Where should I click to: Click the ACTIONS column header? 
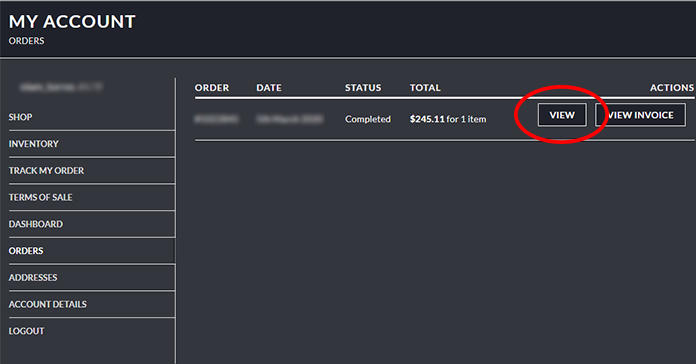click(672, 88)
